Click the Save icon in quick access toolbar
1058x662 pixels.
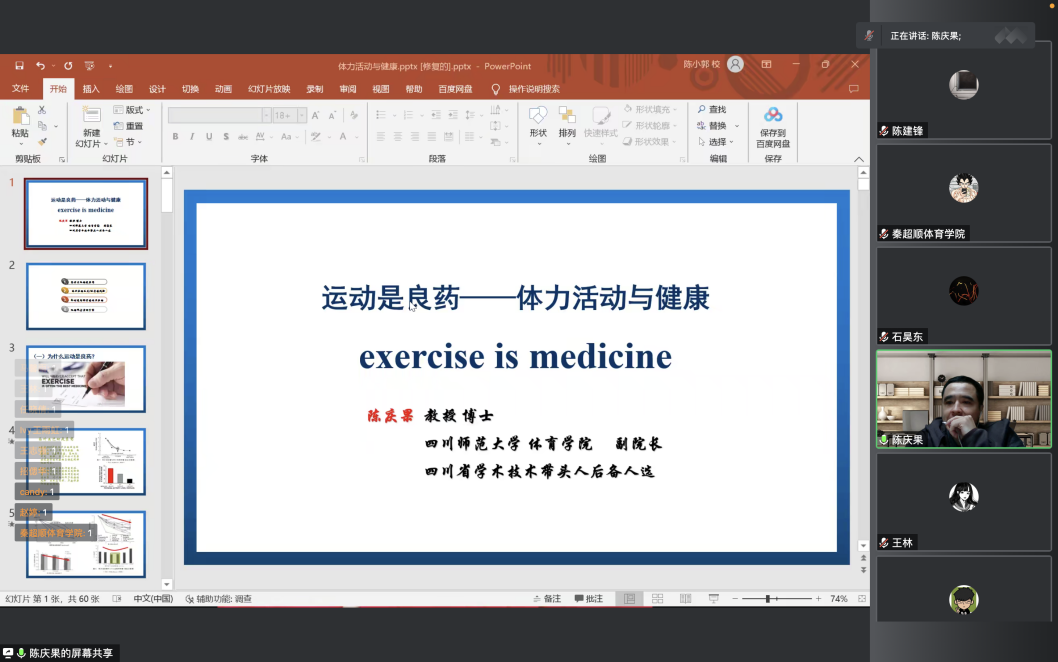pos(19,66)
